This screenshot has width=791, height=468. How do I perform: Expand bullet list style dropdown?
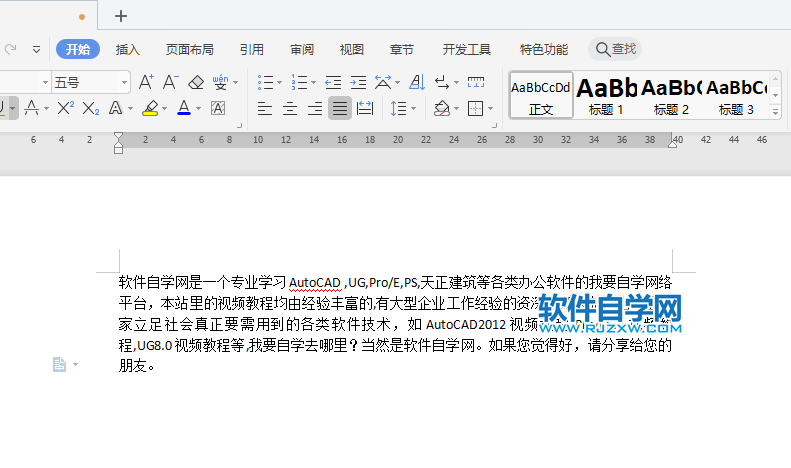coord(279,82)
